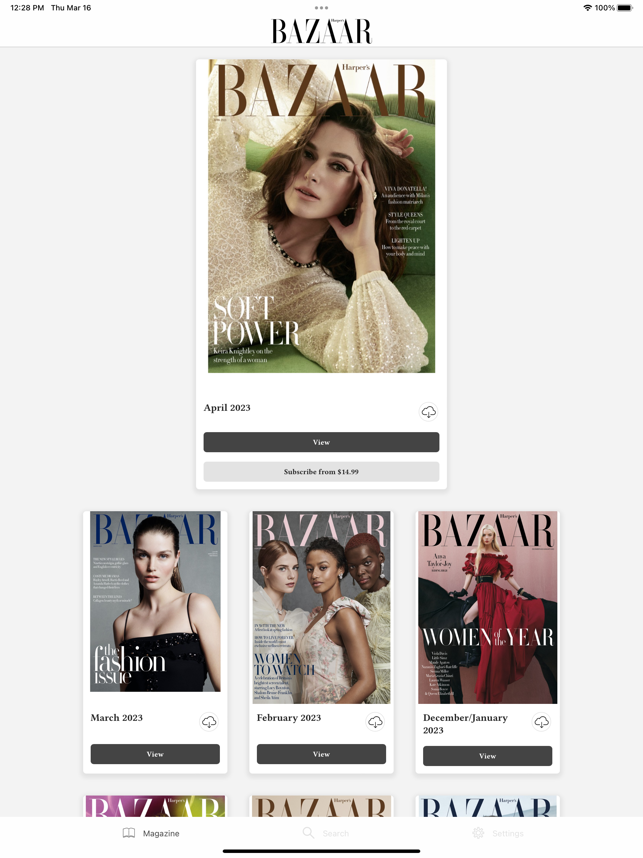643x858 pixels.
Task: Tap the 'Thu Mar 16' date in status bar
Action: 71,8
